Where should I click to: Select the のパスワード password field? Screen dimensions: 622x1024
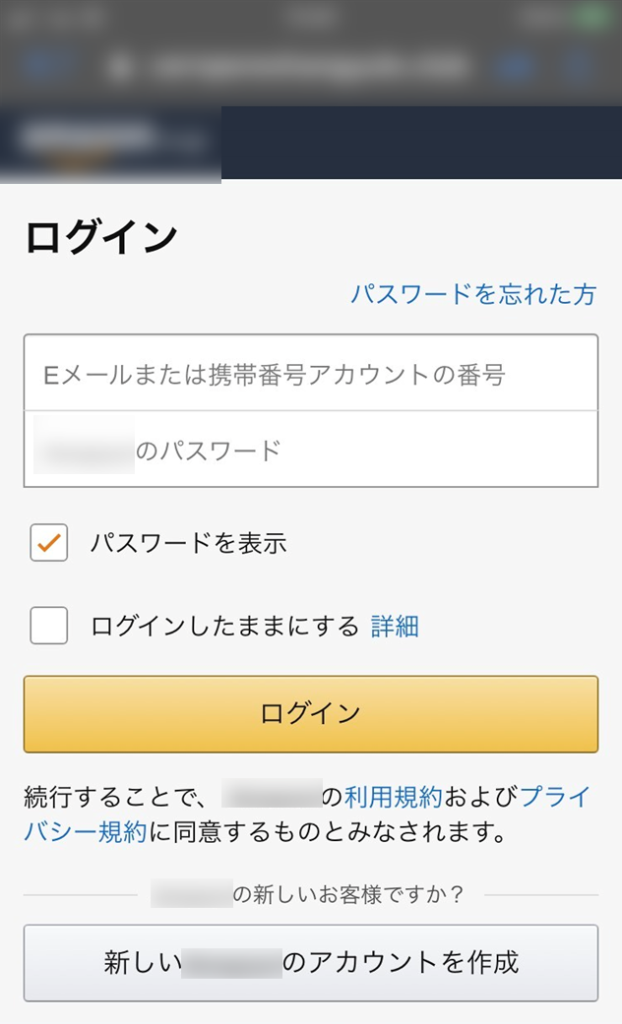click(x=310, y=450)
